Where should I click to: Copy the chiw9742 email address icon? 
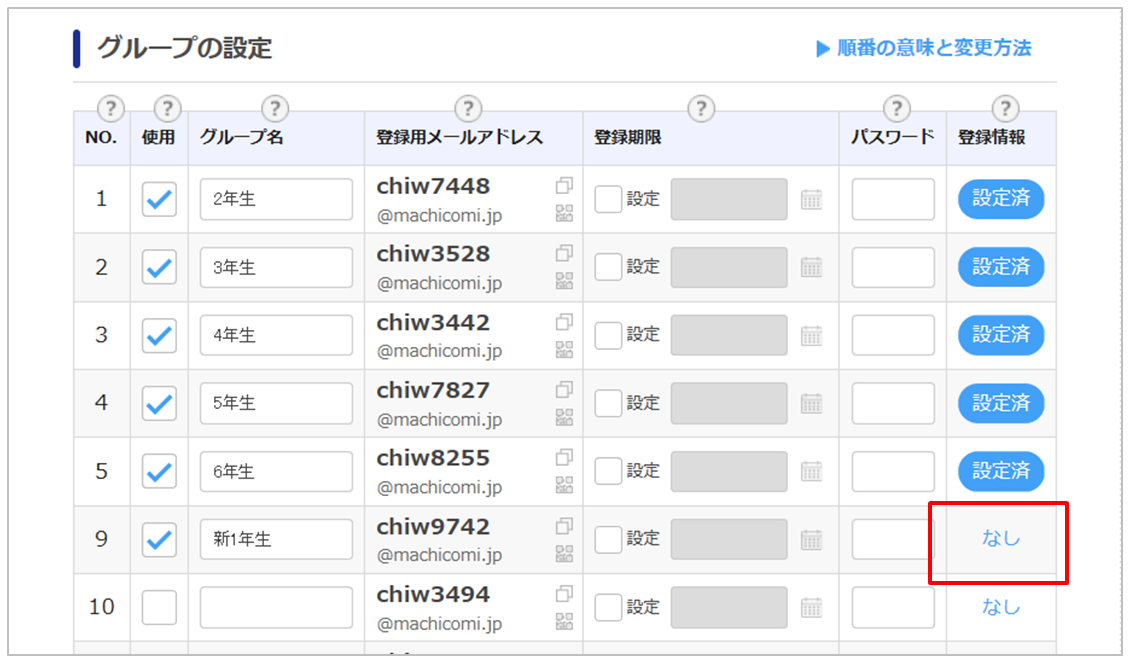click(564, 526)
